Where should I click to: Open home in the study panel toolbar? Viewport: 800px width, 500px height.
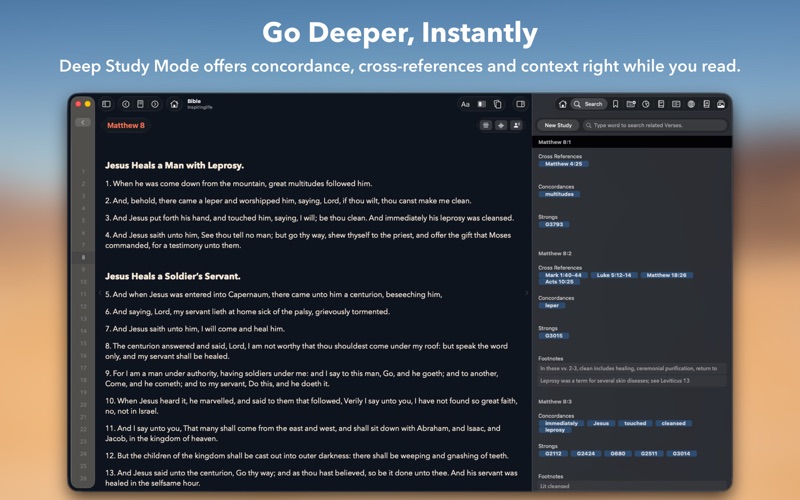click(x=562, y=104)
